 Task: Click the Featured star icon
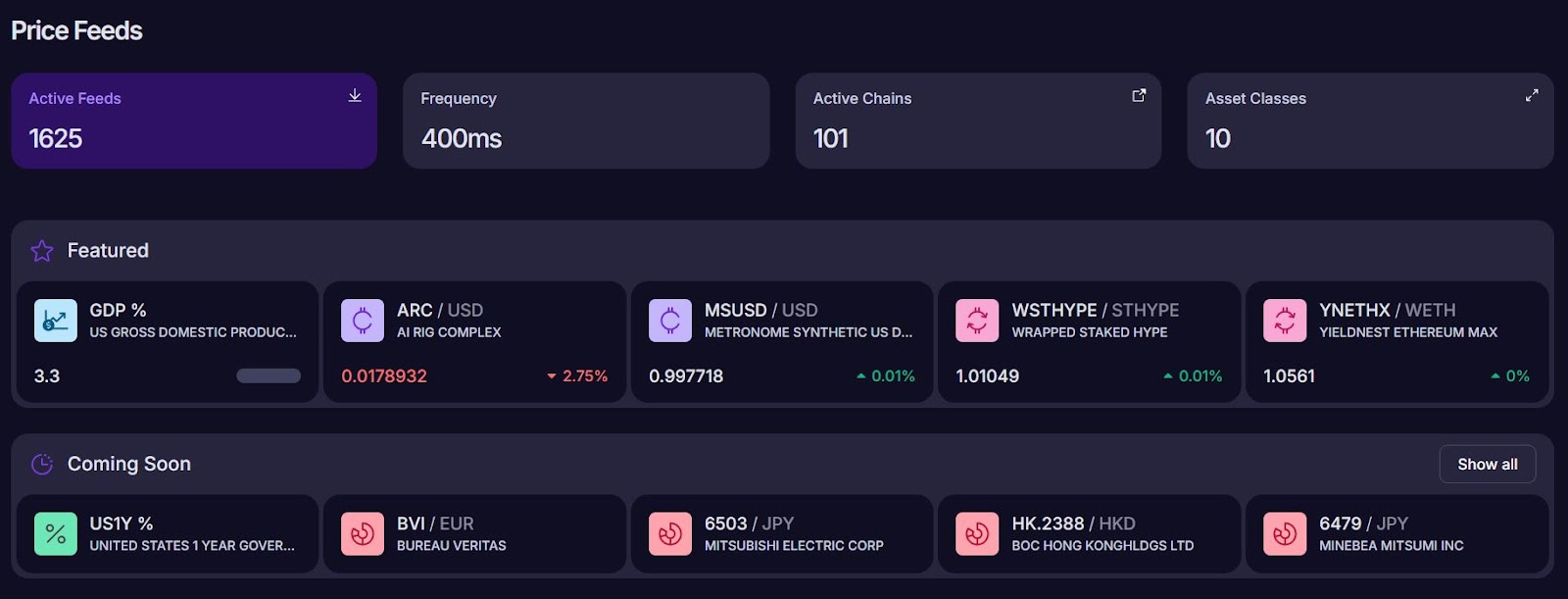point(42,251)
